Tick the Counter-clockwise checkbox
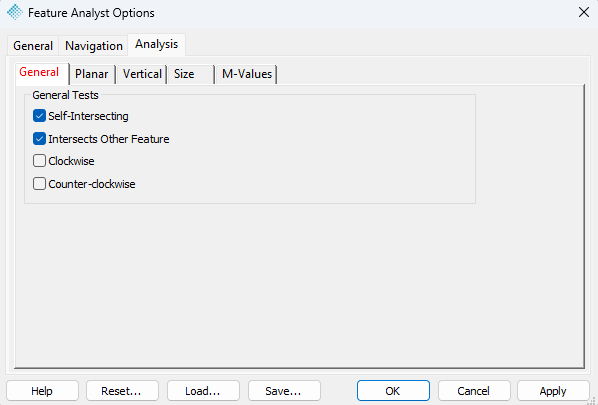Viewport: 598px width, 405px height. click(39, 184)
